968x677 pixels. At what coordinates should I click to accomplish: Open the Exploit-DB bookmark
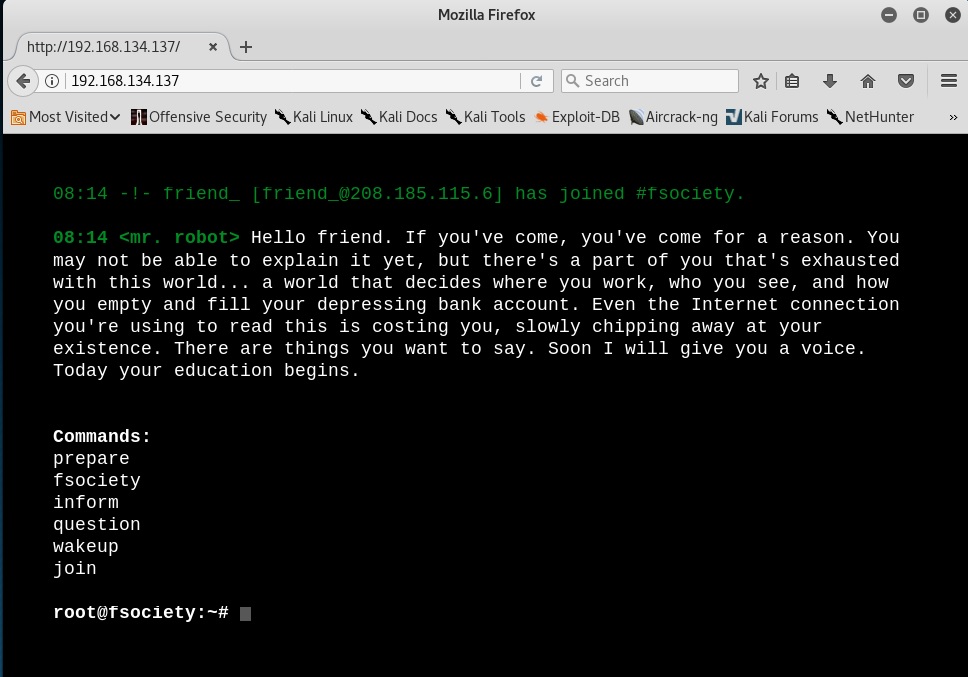coord(577,117)
